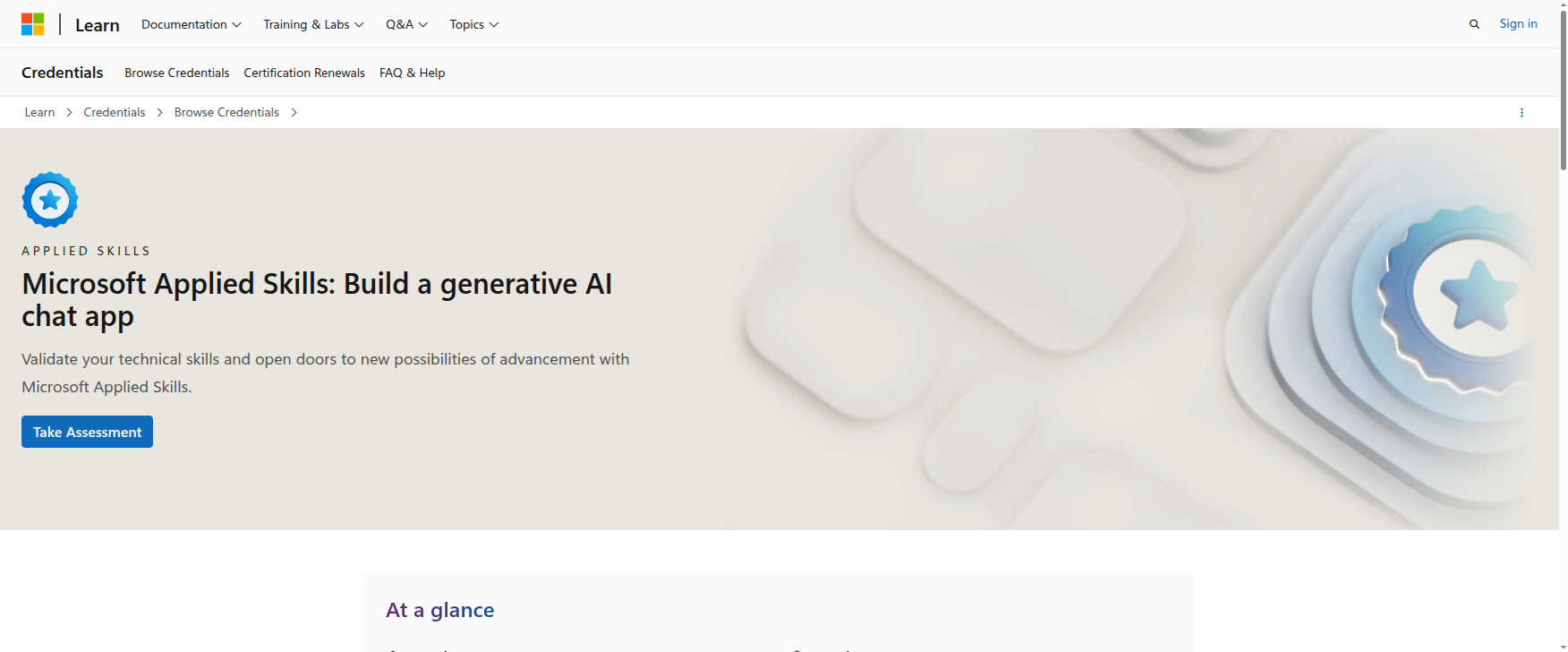Open the search magnifier icon
Image resolution: width=1568 pixels, height=652 pixels.
[1474, 24]
